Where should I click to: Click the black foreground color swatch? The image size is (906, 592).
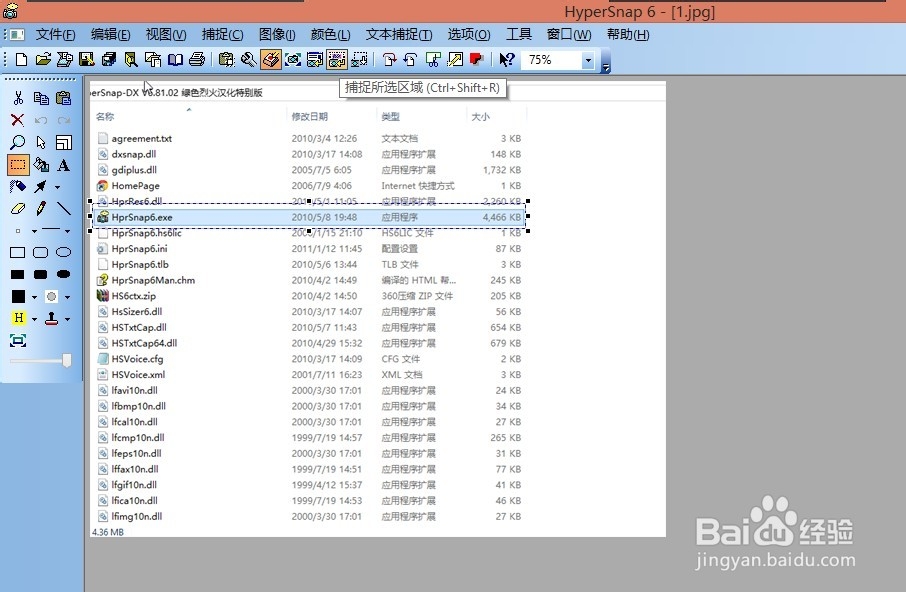(x=18, y=296)
